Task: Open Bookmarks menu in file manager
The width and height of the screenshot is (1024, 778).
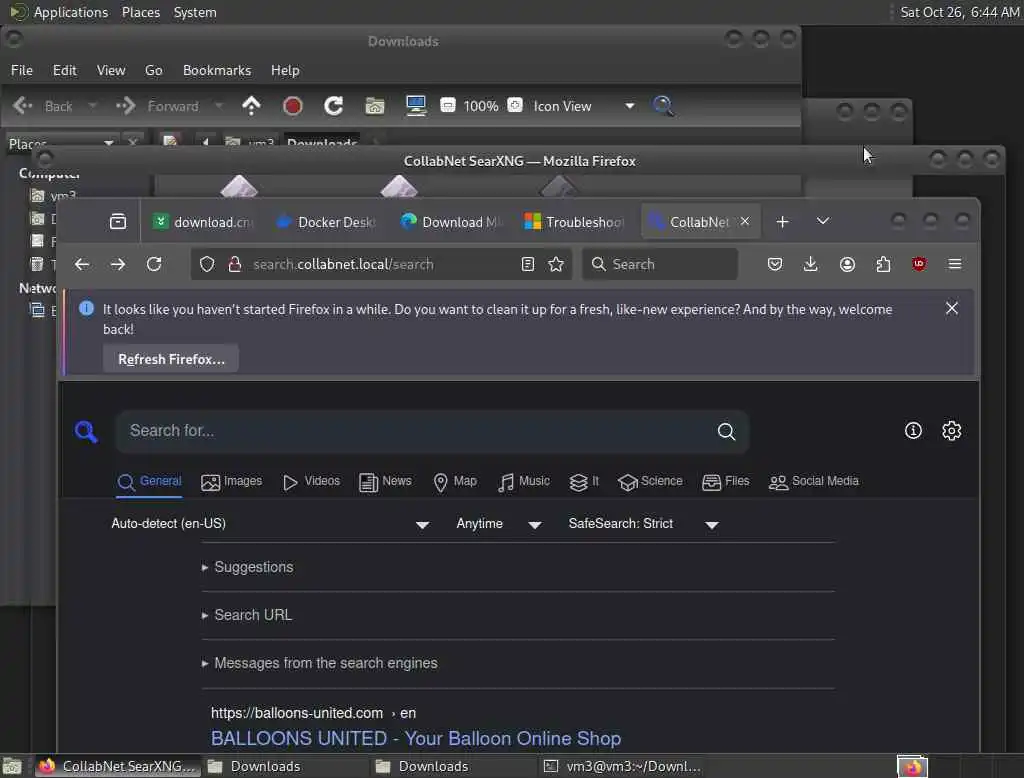Action: coord(217,71)
